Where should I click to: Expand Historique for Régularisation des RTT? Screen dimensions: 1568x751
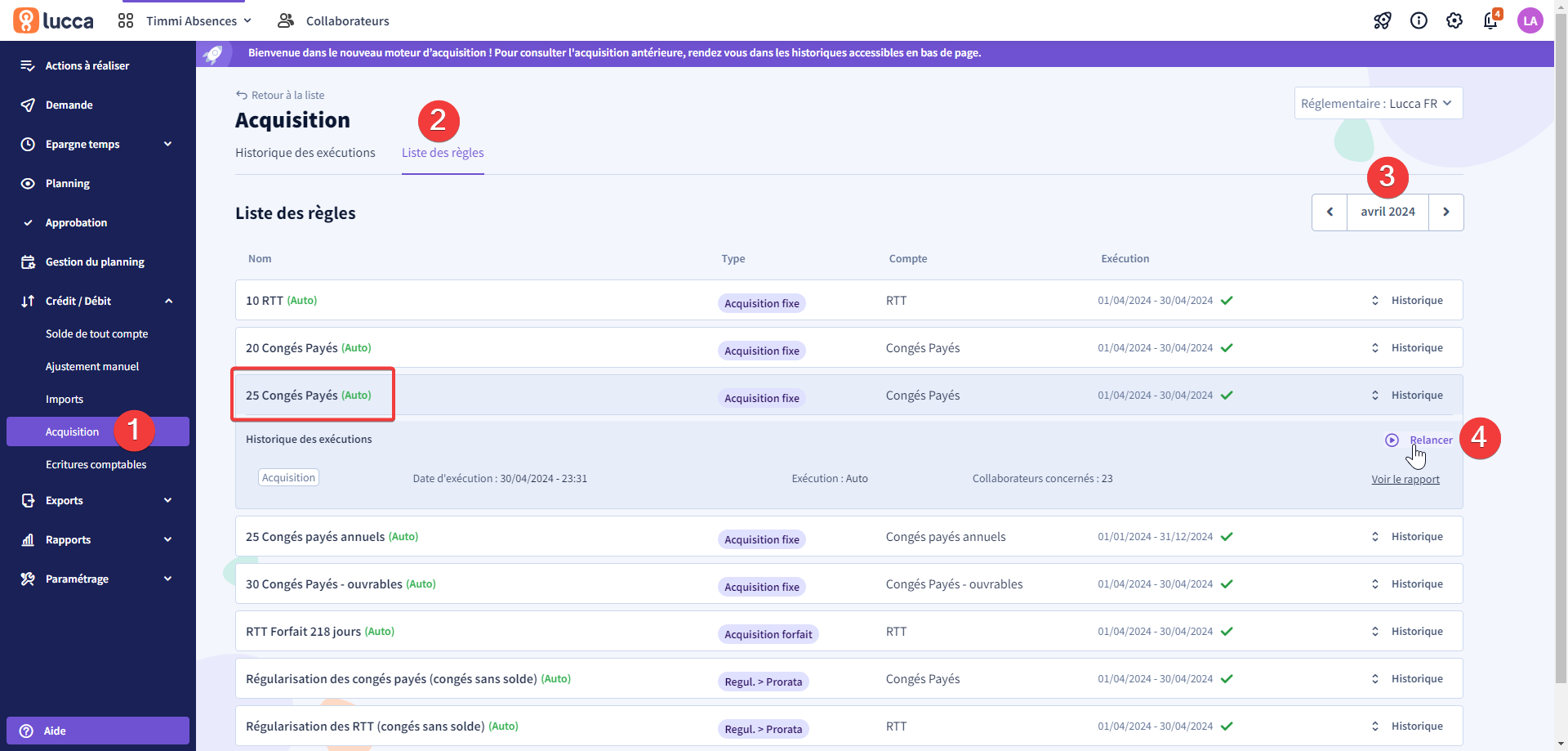click(x=1407, y=726)
